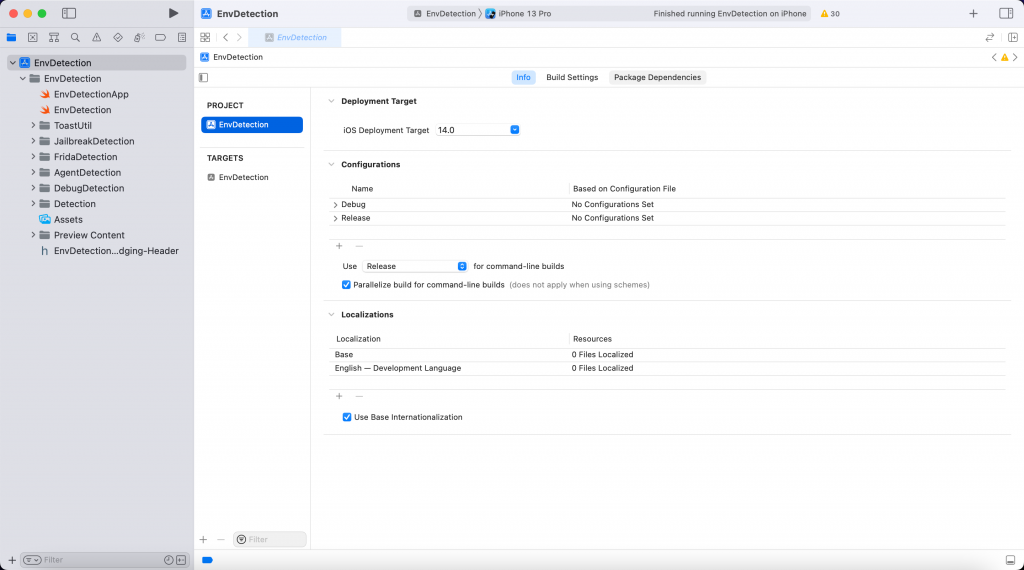Toggle Use Base Internationalization checkbox
This screenshot has width=1024, height=570.
(347, 417)
